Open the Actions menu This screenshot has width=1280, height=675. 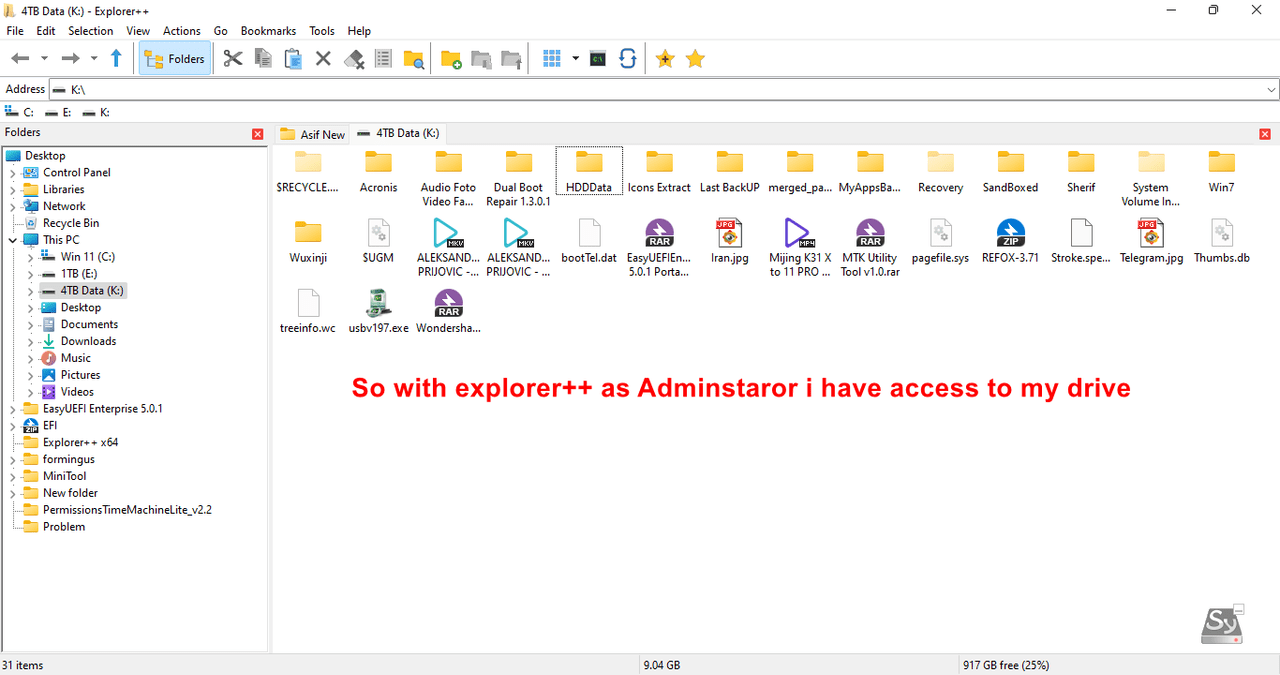(182, 31)
